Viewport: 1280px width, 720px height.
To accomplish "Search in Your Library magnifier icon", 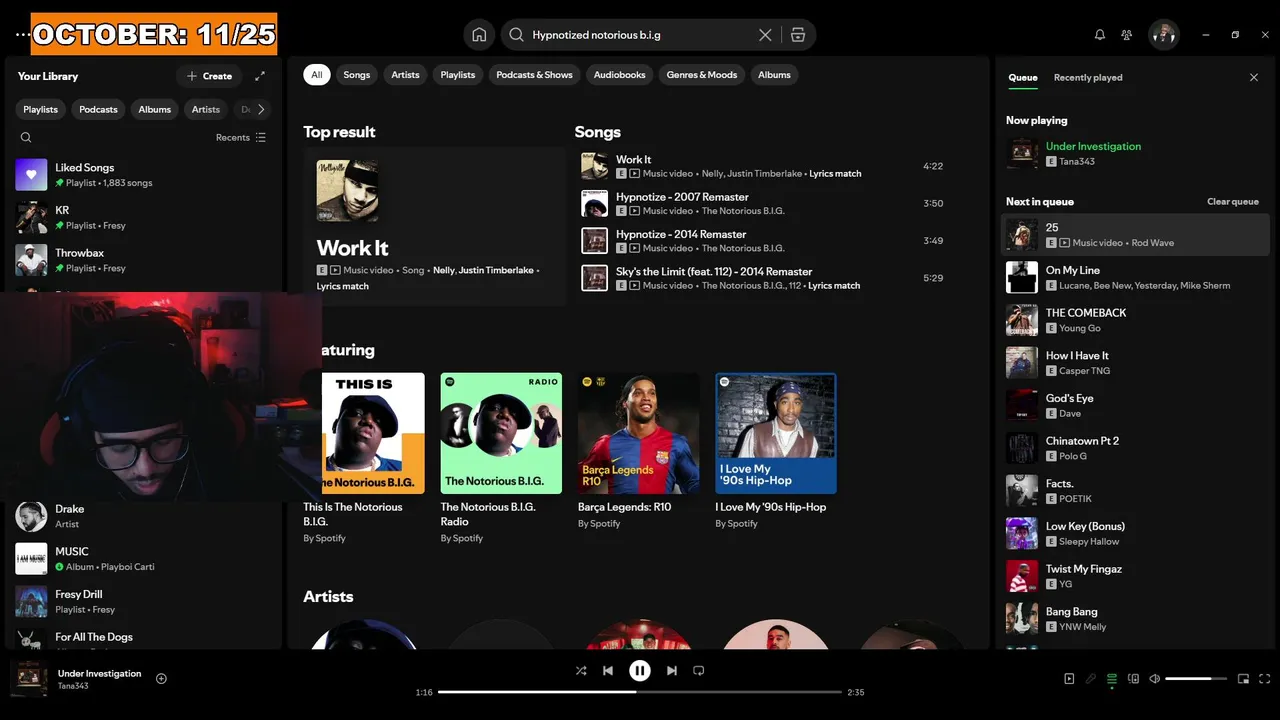I will pos(26,138).
